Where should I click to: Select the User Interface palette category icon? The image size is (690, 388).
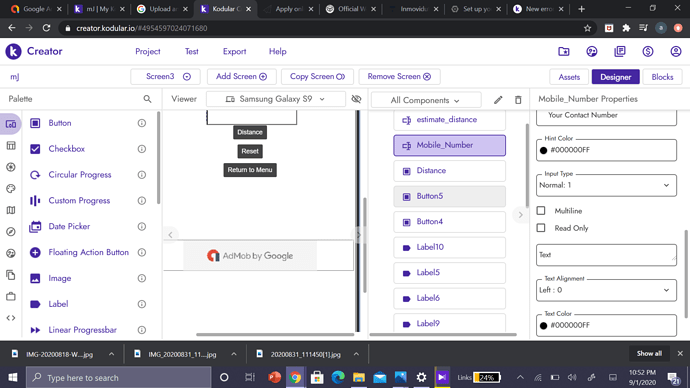click(x=11, y=124)
